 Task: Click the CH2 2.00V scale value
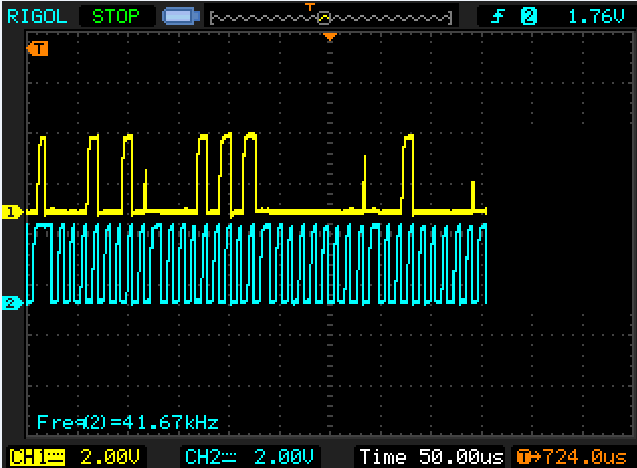(x=284, y=457)
